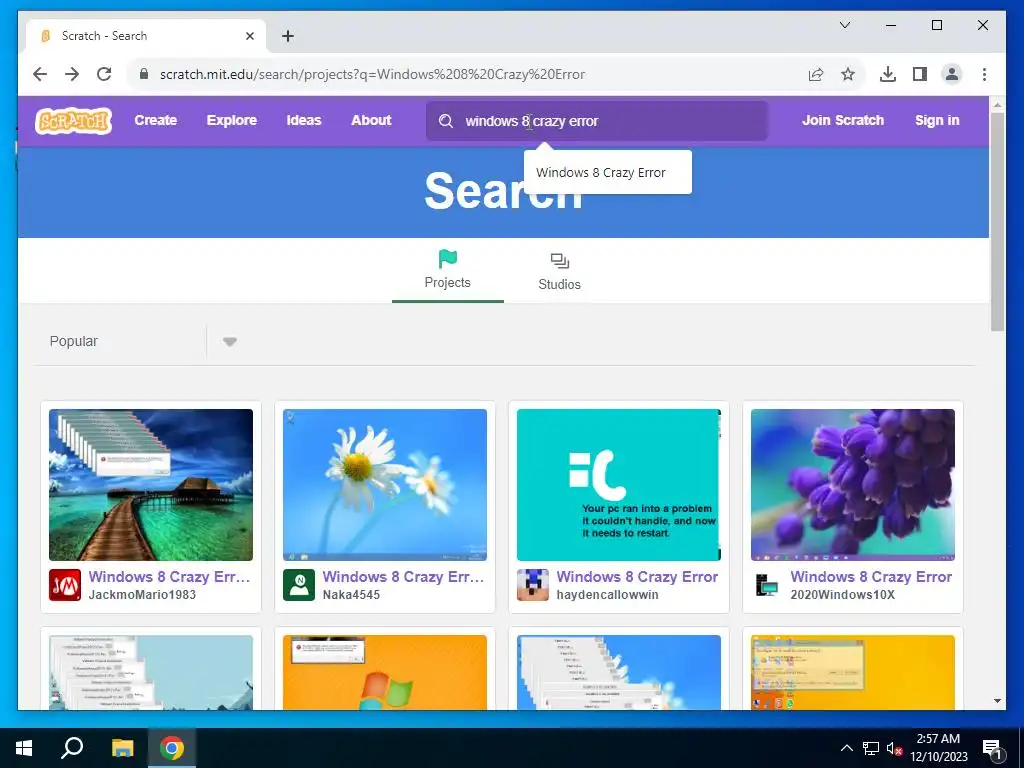1024x768 pixels.
Task: Open JackmoMario1983 avatar icon
Action: (x=65, y=584)
